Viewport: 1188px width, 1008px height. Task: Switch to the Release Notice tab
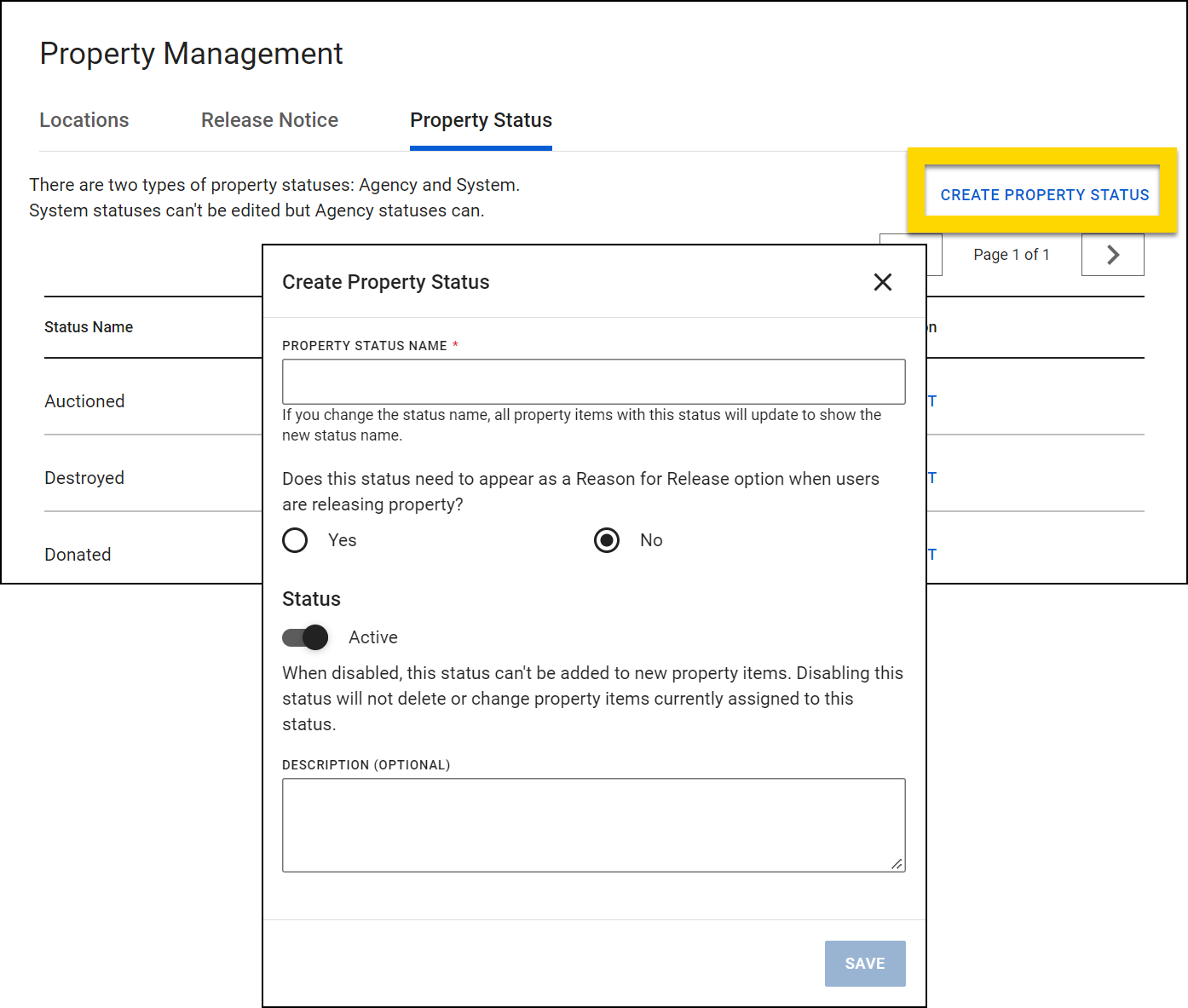tap(269, 120)
